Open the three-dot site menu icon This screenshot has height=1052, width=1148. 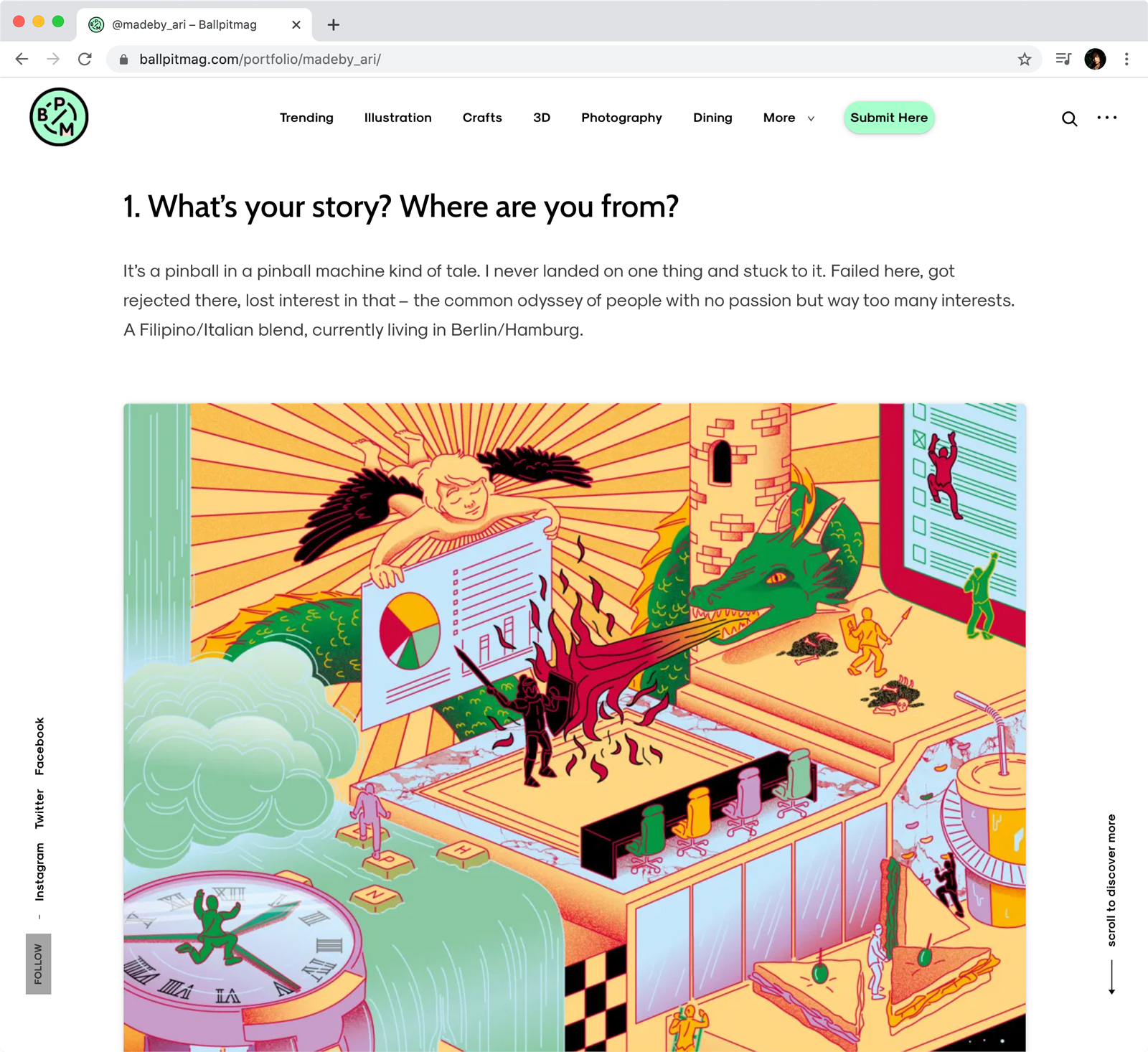click(x=1106, y=117)
